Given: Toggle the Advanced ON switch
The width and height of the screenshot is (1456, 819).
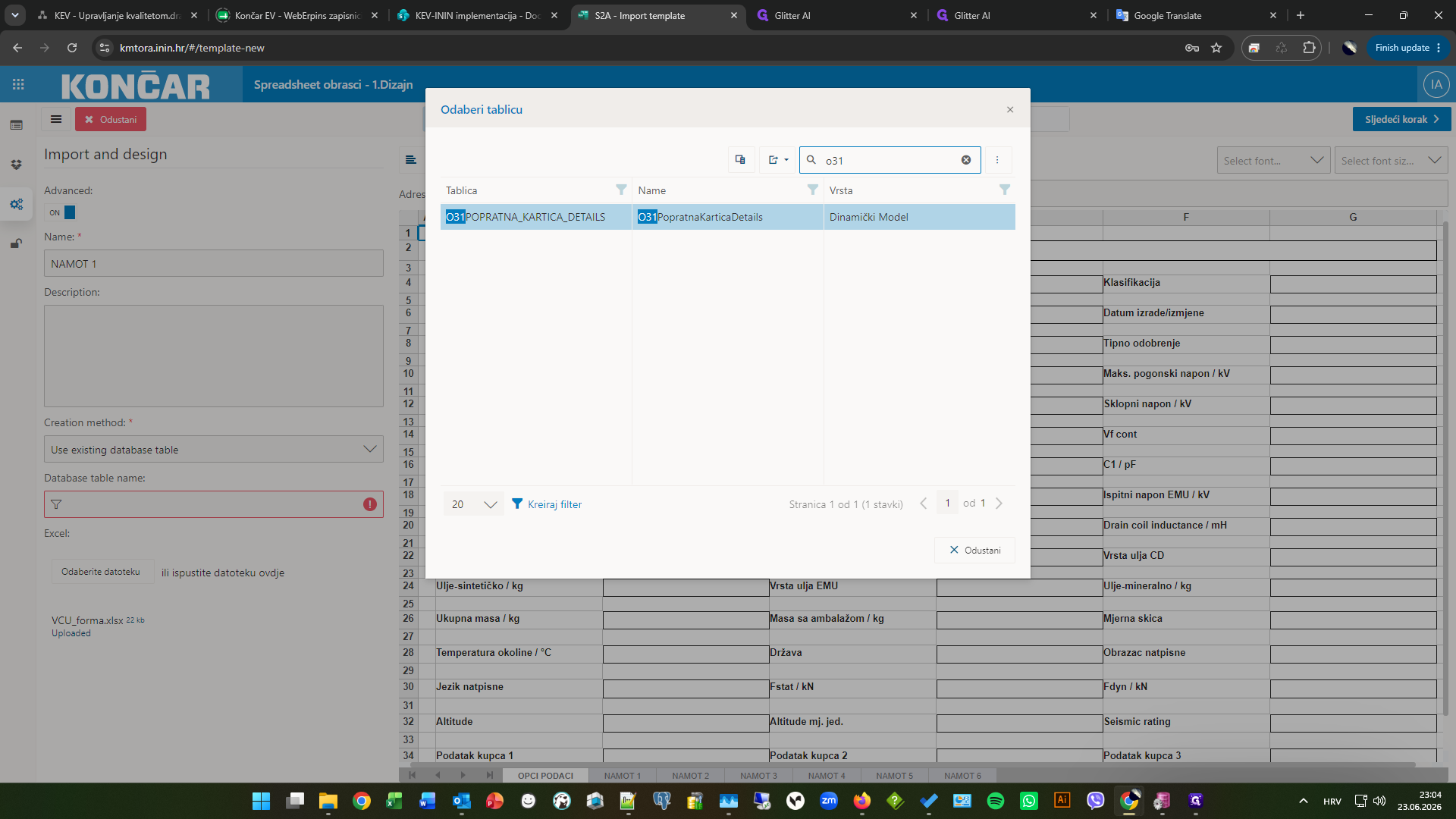Looking at the screenshot, I should click(61, 212).
